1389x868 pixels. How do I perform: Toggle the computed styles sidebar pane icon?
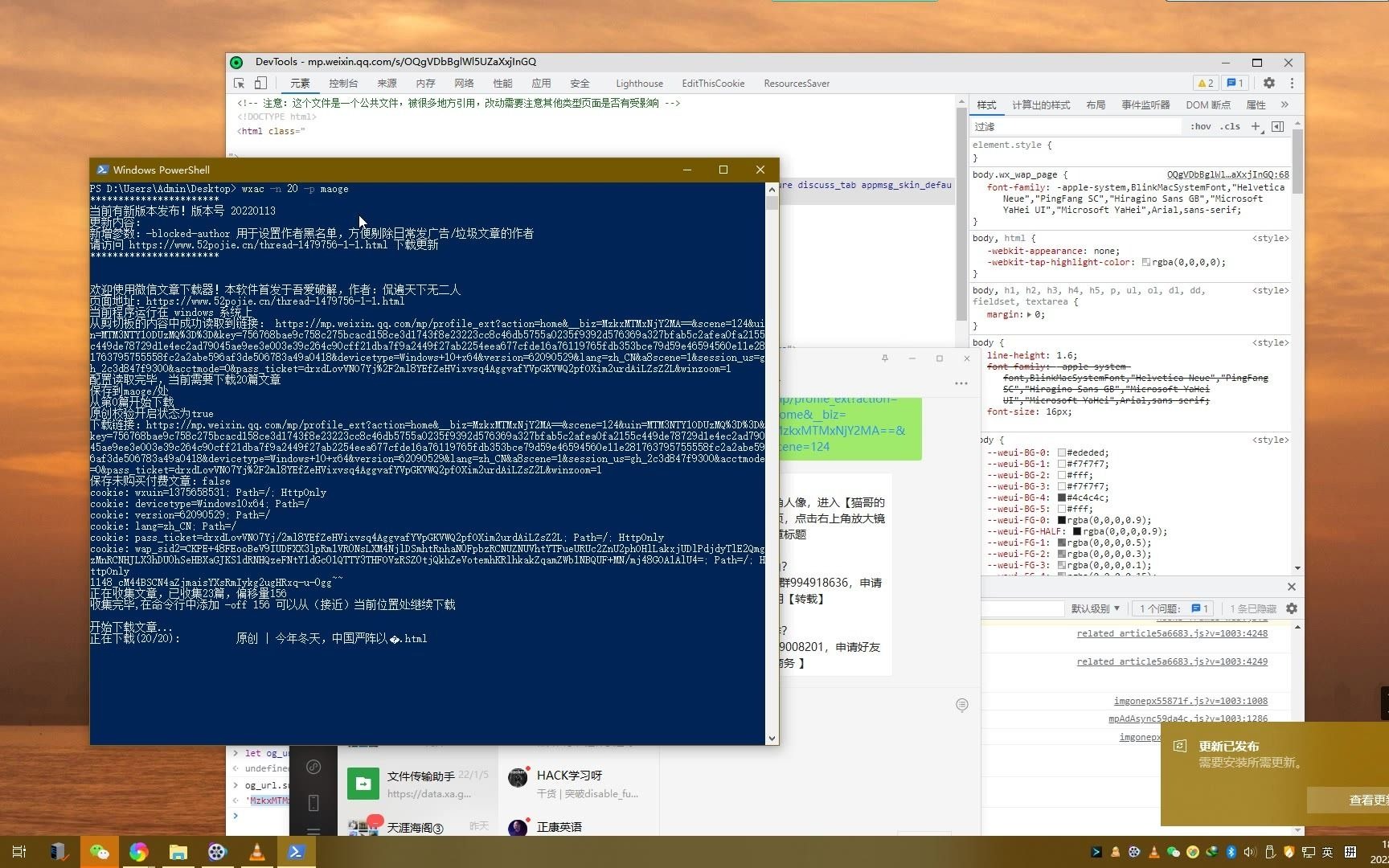(1277, 126)
